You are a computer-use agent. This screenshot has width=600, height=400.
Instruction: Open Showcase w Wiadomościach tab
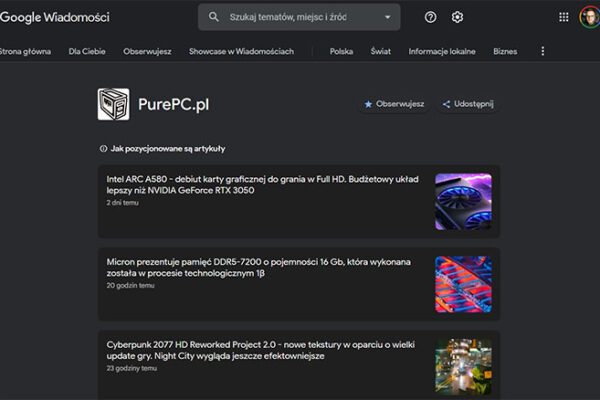coord(241,51)
